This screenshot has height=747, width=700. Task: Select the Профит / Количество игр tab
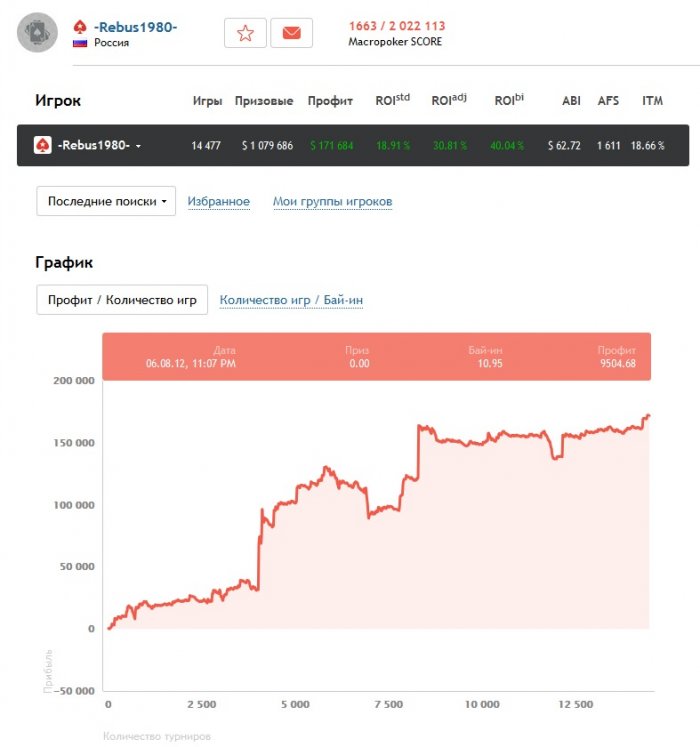(x=122, y=300)
